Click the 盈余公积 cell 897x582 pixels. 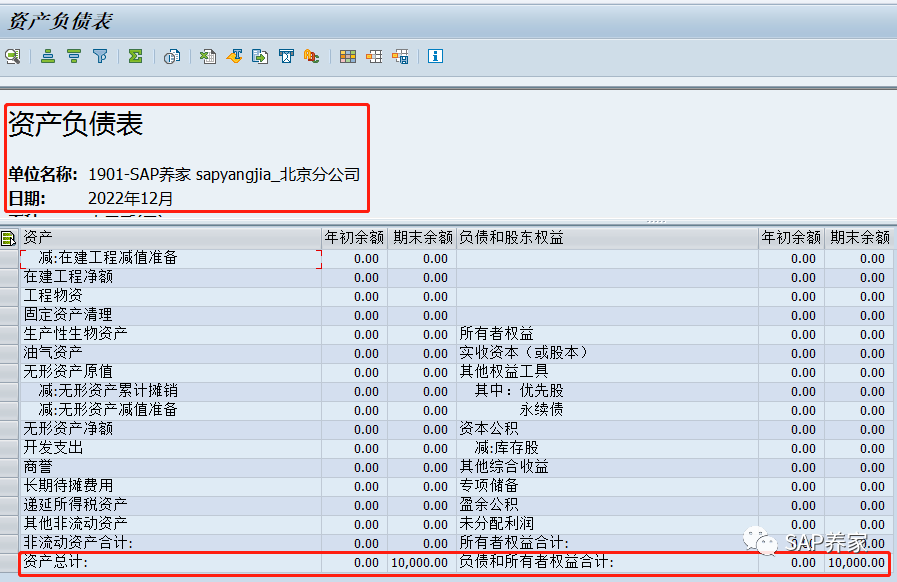tap(607, 505)
